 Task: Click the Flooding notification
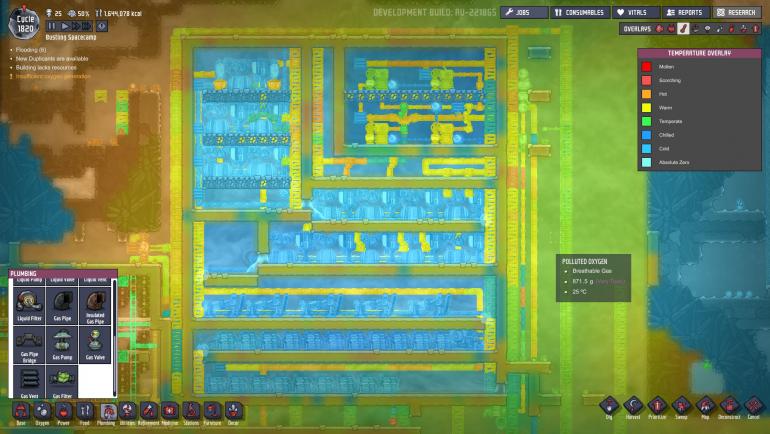pos(30,50)
